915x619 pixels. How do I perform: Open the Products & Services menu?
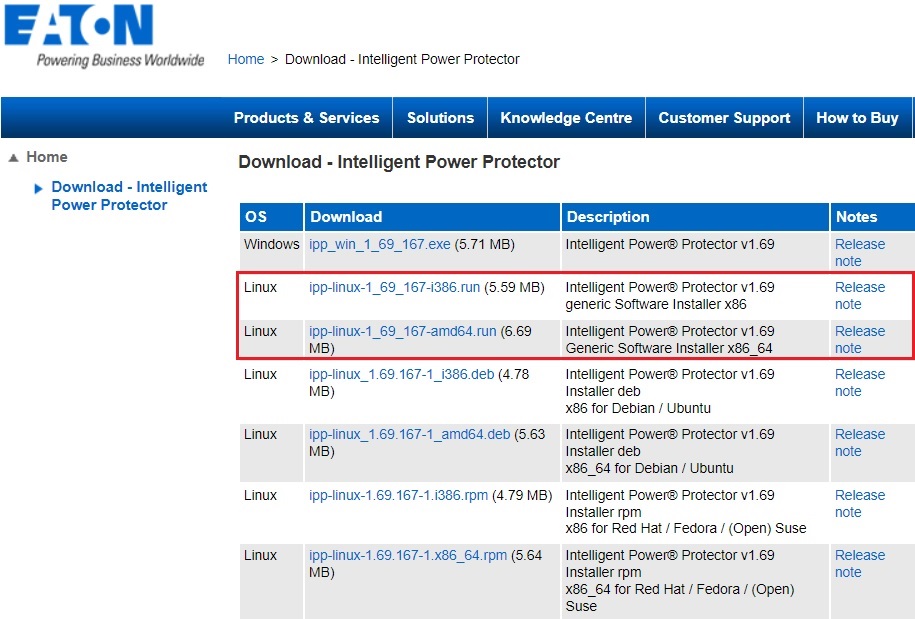[306, 118]
